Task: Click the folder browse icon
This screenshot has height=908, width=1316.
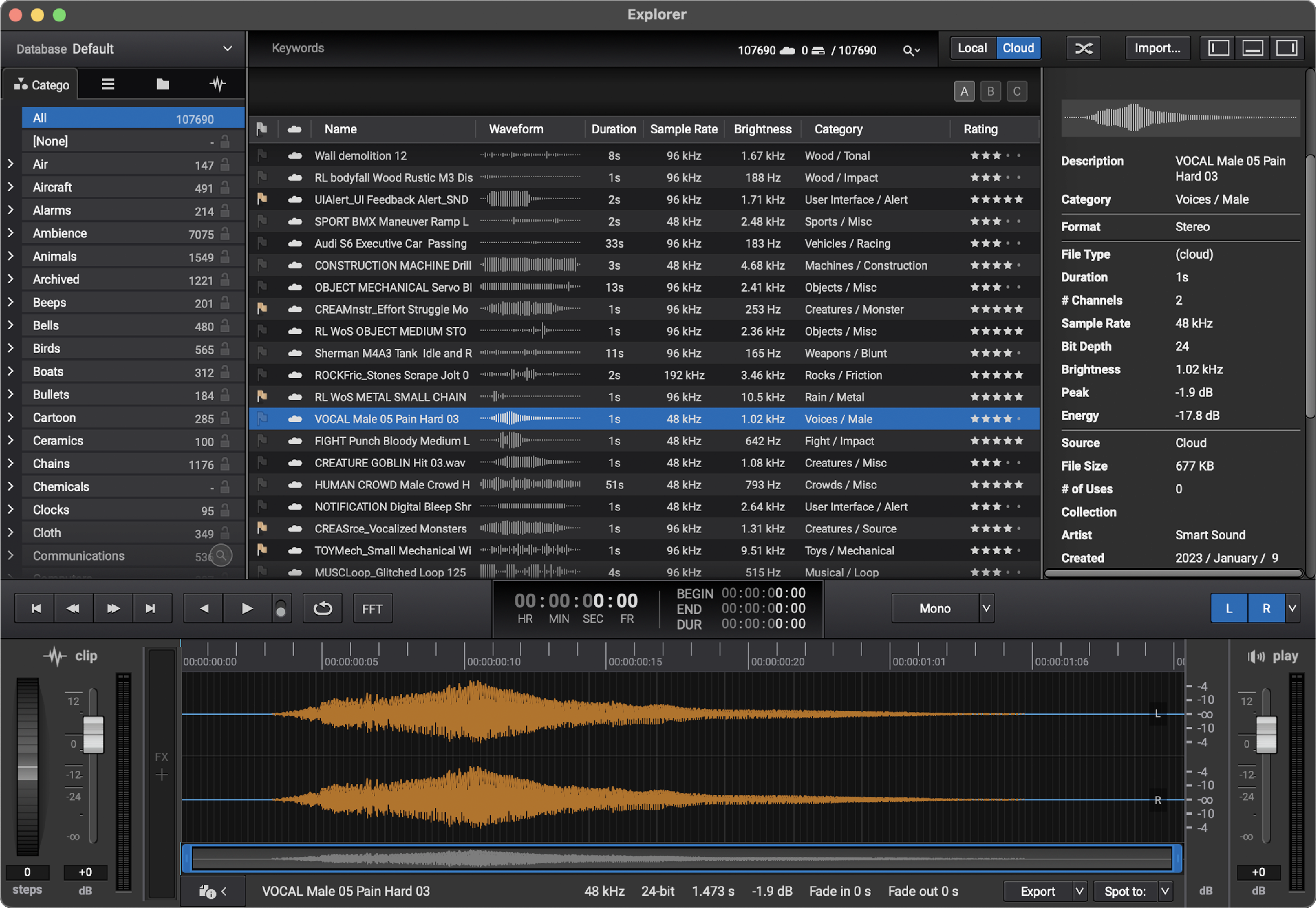Action: [163, 85]
